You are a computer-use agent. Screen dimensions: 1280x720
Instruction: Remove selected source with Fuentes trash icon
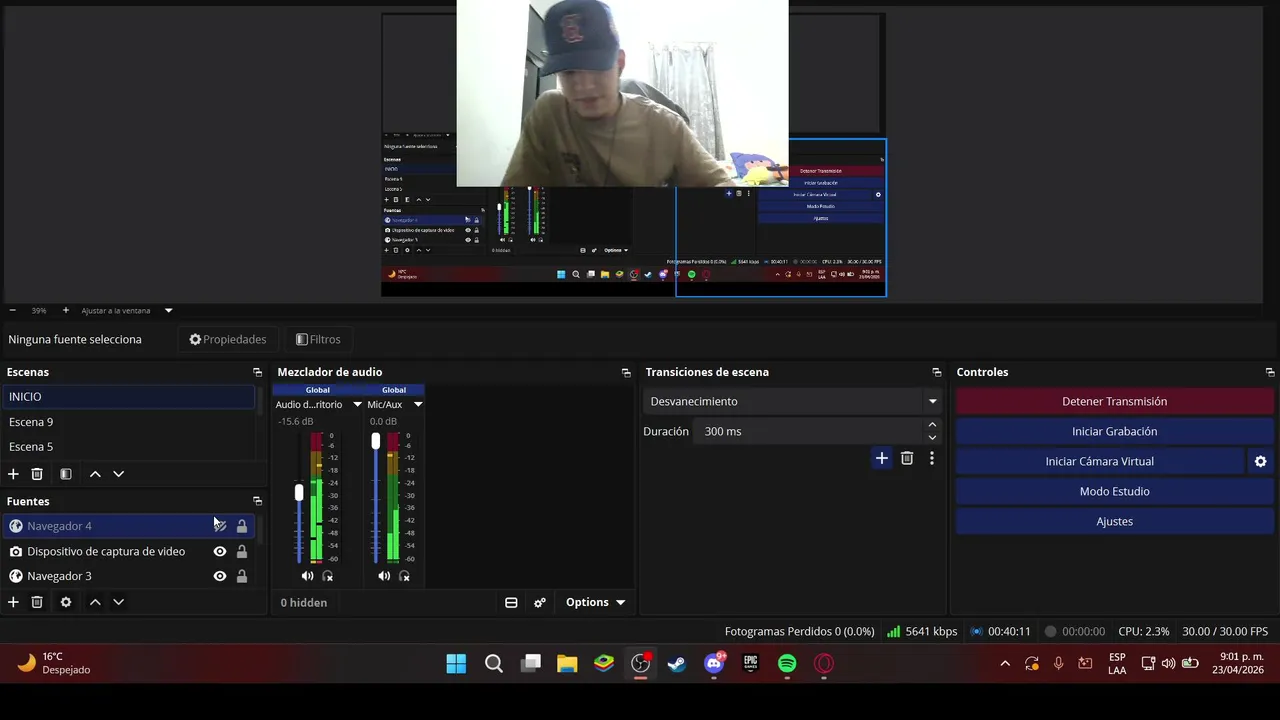(x=37, y=602)
